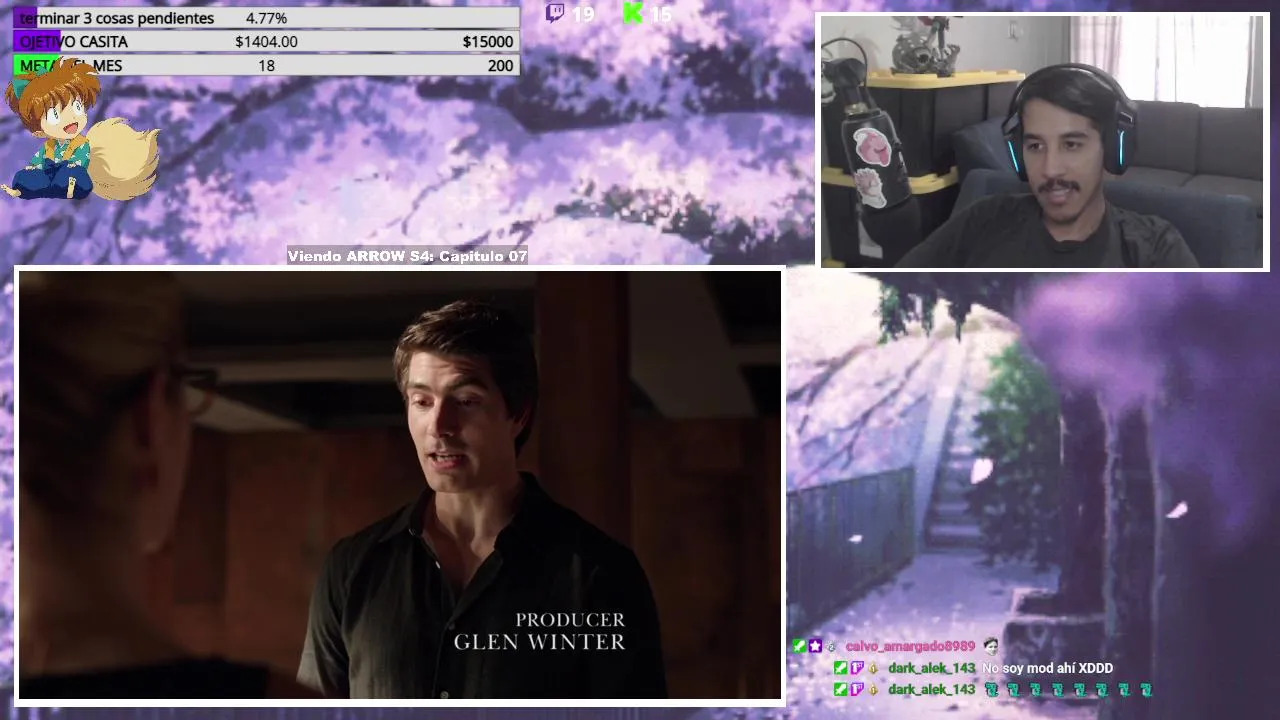Open dark_alek_143 username on the emote-only message
The width and height of the screenshot is (1280, 720).
tap(931, 689)
